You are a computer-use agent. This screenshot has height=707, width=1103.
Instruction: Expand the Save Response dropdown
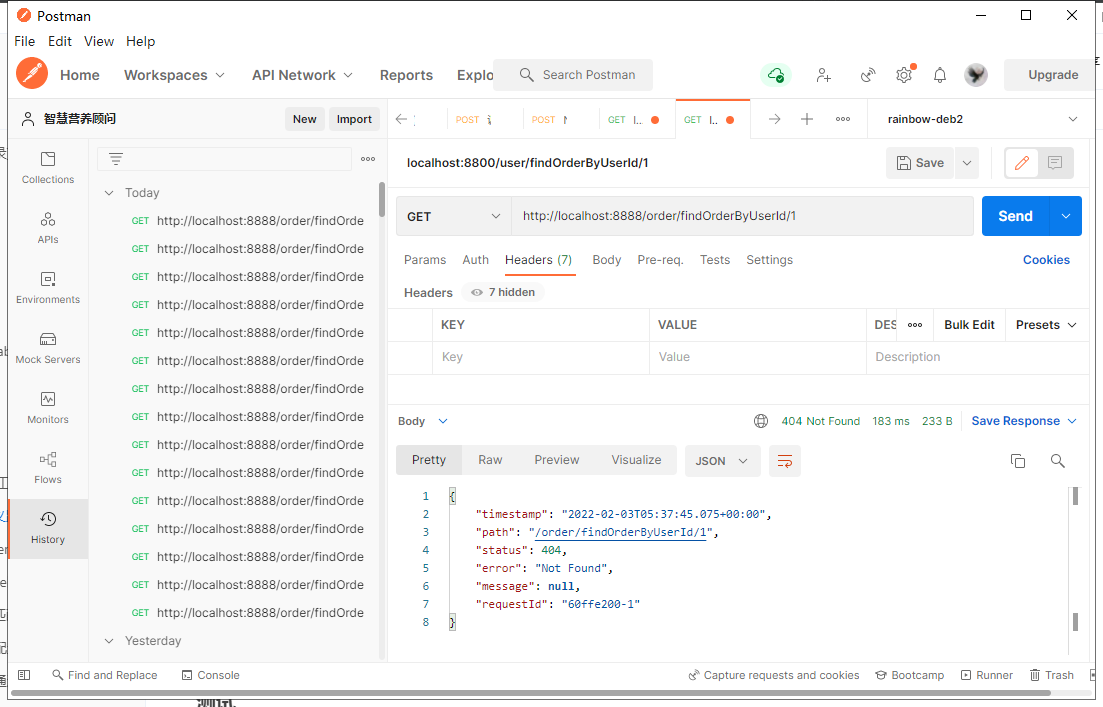click(x=1024, y=421)
